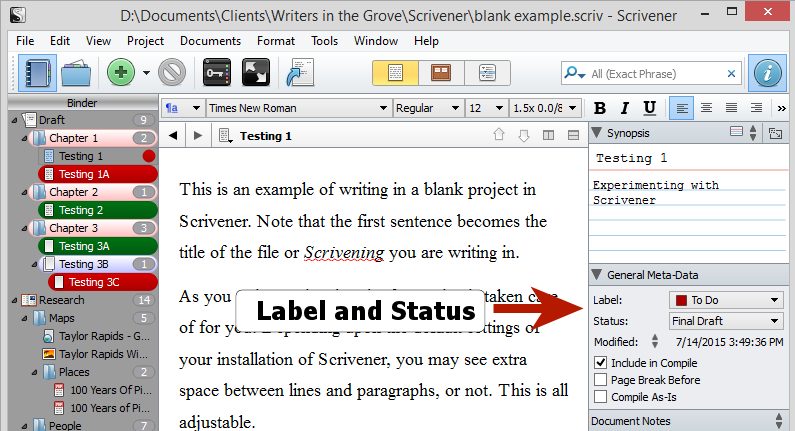Viewport: 795px width, 431px height.
Task: Open the Status dropdown showing Final Draft
Action: click(726, 321)
